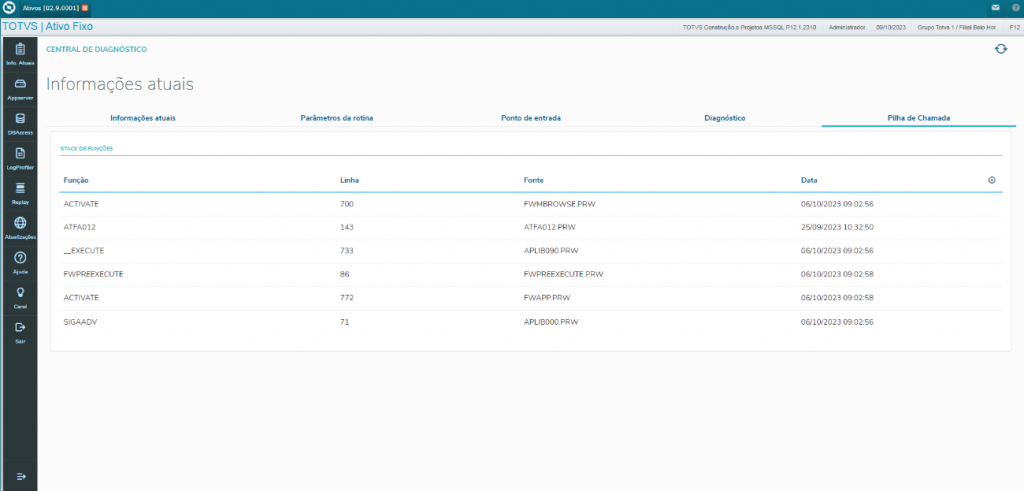Click CENTRAL DE DIAGNÓSTICO heading
The width and height of the screenshot is (1024, 491).
tap(96, 49)
